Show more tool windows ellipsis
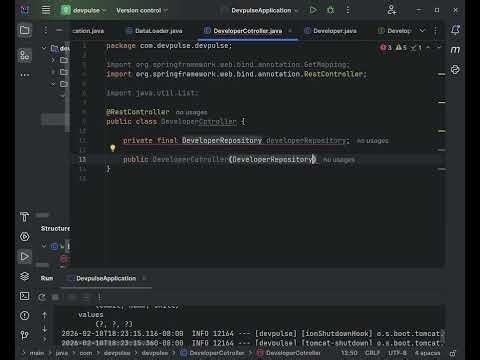The width and height of the screenshot is (480, 360). [x=24, y=75]
